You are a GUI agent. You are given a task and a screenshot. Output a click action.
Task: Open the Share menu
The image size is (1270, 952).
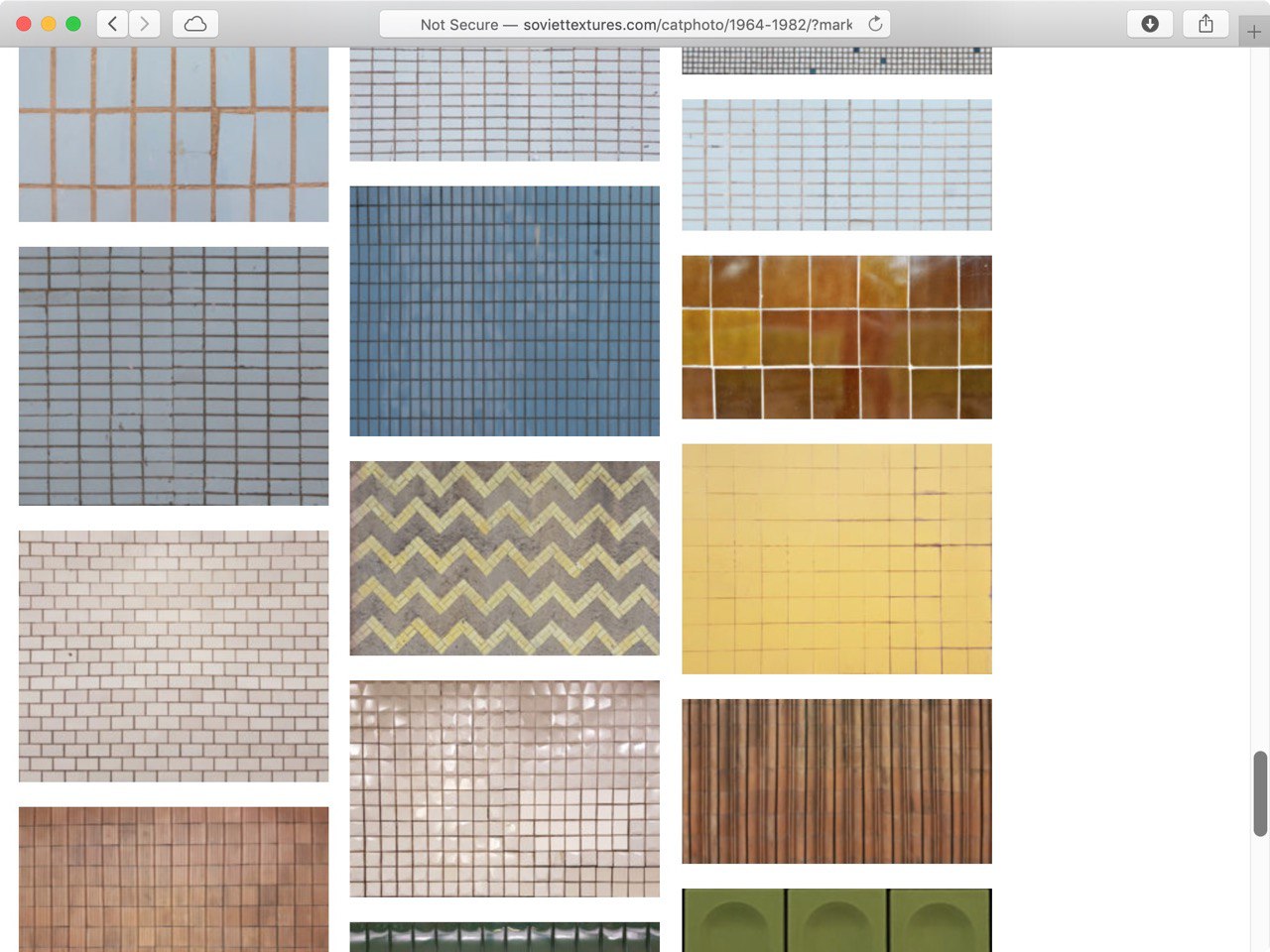[1206, 24]
